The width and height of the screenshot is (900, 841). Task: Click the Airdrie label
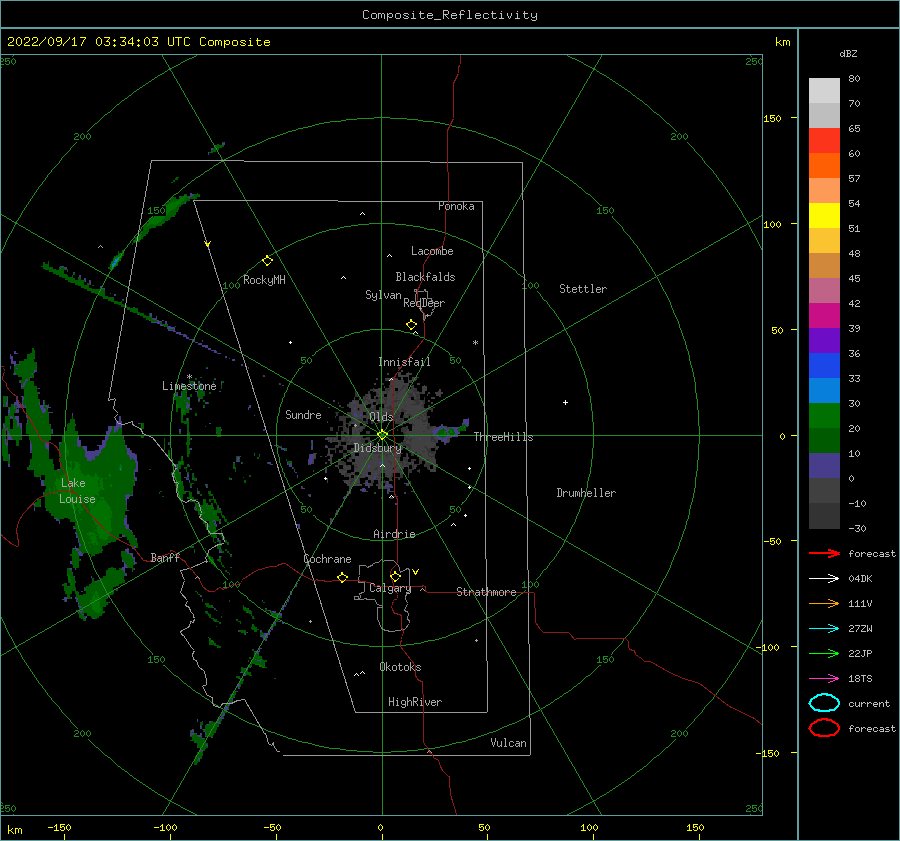(394, 534)
